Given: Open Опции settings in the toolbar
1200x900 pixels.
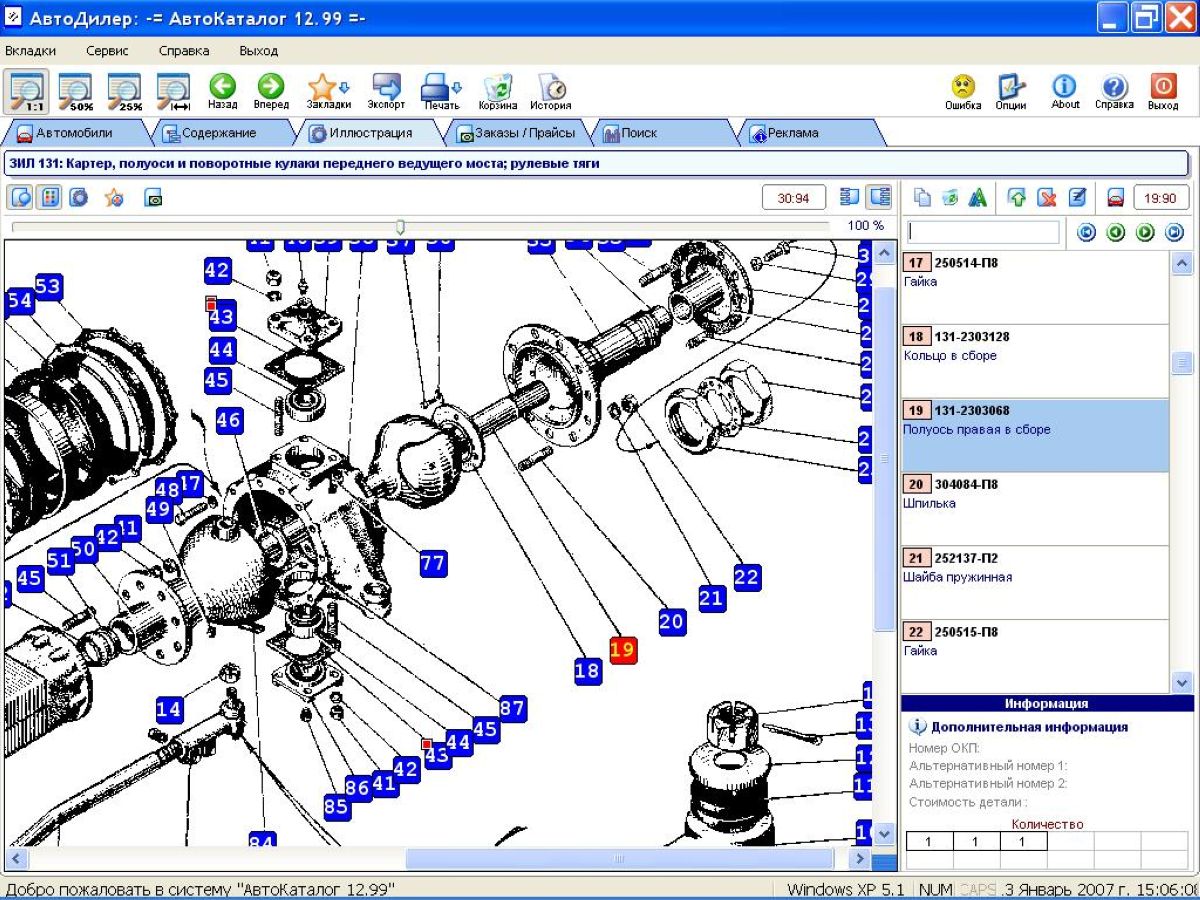Looking at the screenshot, I should pos(1011,90).
